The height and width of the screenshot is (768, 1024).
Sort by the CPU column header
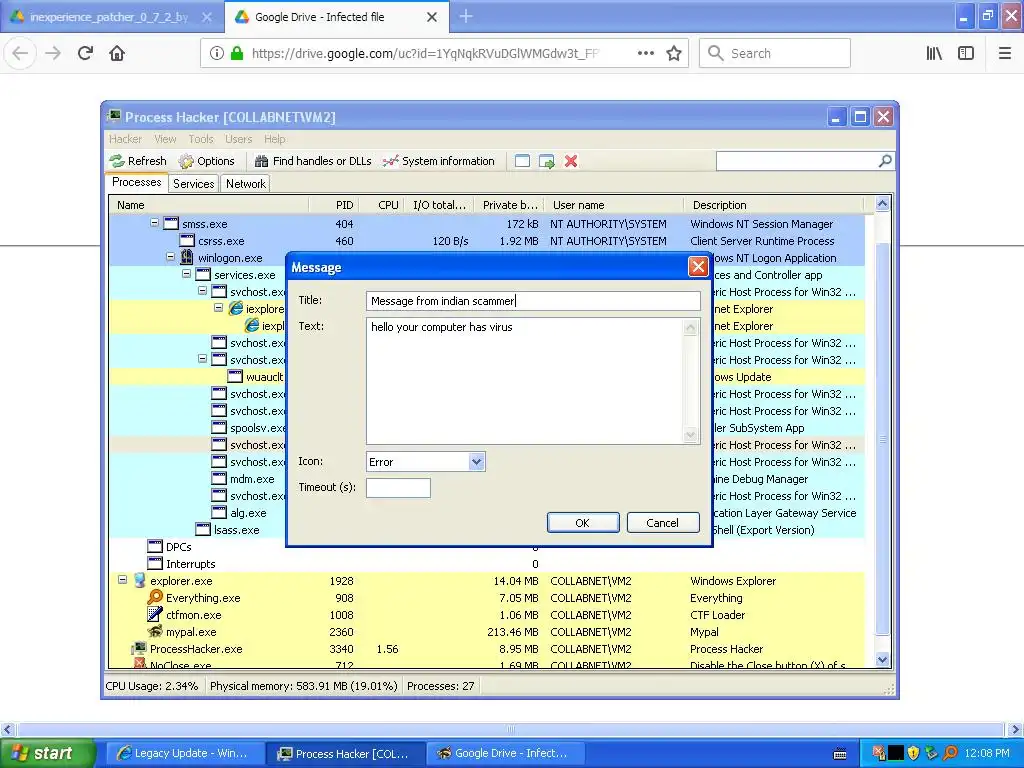pos(381,205)
